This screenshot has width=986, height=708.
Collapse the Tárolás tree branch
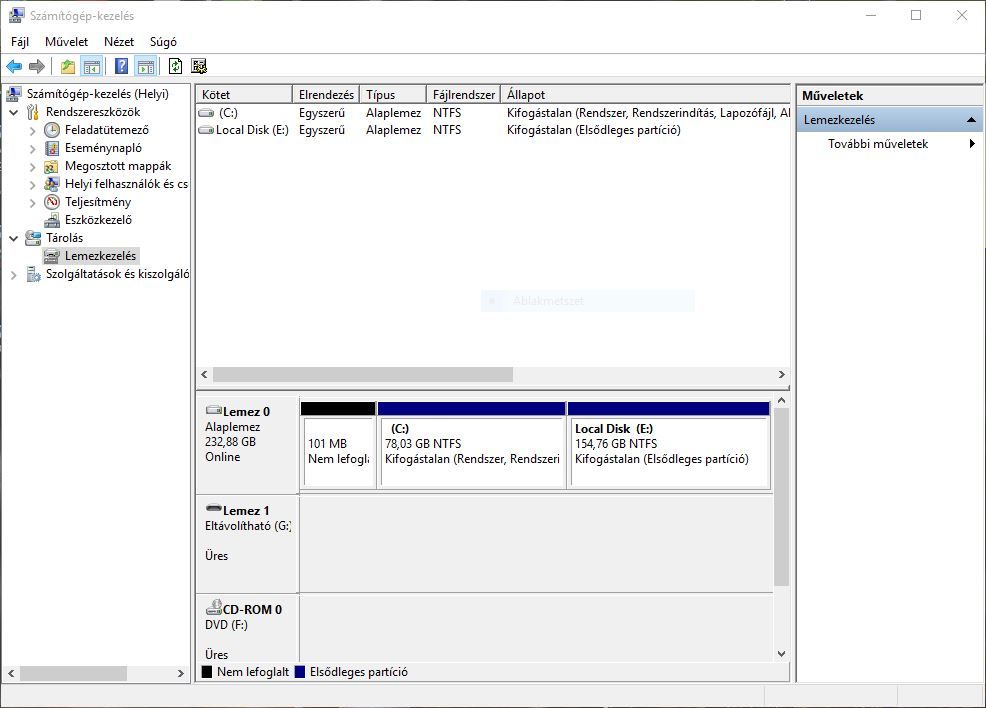(13, 238)
